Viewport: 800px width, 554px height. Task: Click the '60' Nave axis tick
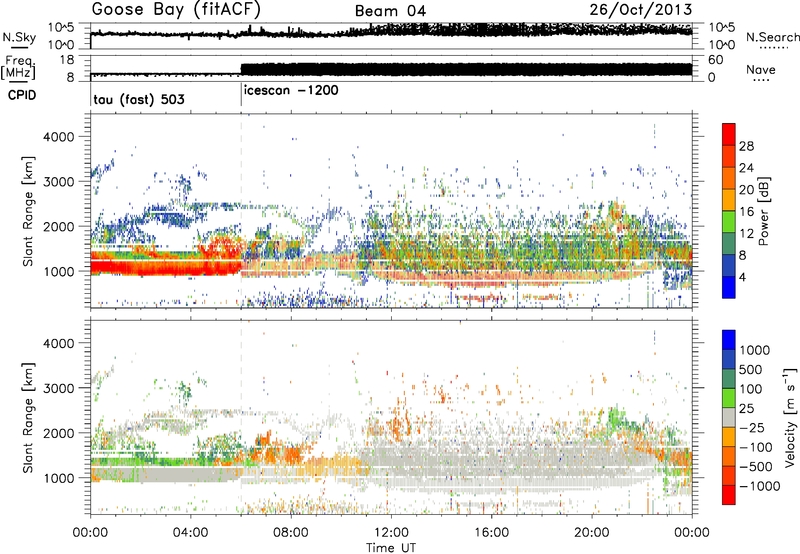click(716, 60)
